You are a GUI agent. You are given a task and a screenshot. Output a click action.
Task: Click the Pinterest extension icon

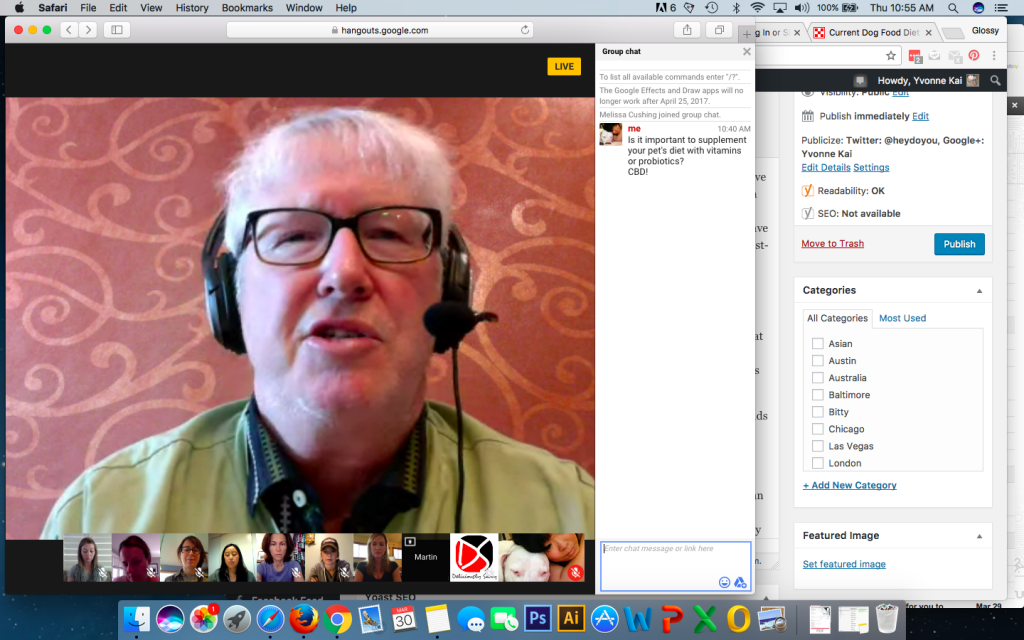[973, 57]
